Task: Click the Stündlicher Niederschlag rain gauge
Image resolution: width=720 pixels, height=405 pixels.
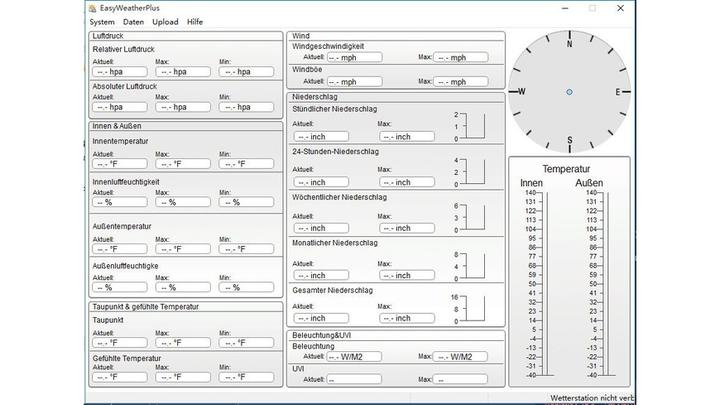Action: tap(475, 126)
